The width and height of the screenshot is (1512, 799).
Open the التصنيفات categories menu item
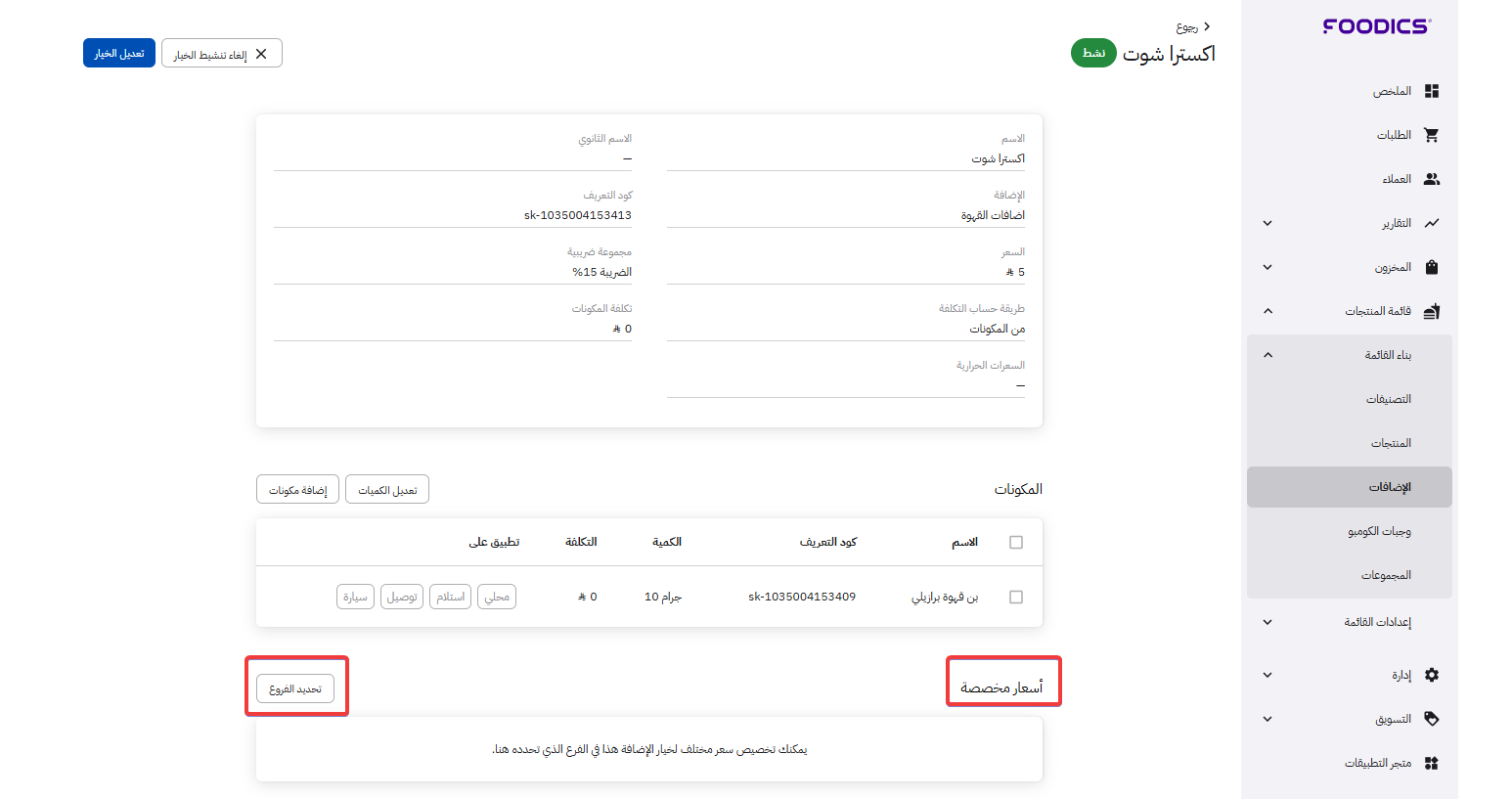pos(1388,399)
